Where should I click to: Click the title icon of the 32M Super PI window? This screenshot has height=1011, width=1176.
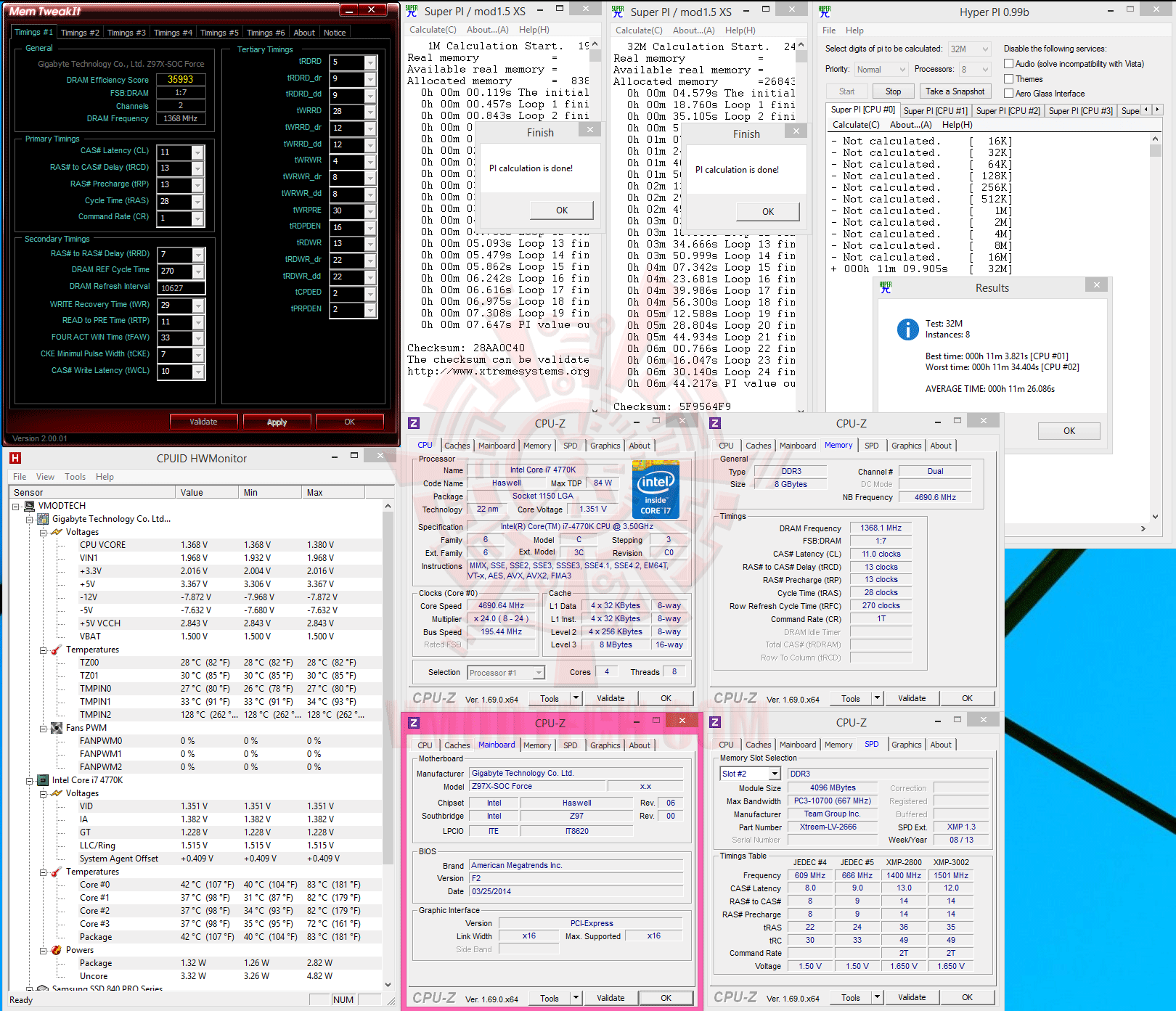click(x=618, y=12)
